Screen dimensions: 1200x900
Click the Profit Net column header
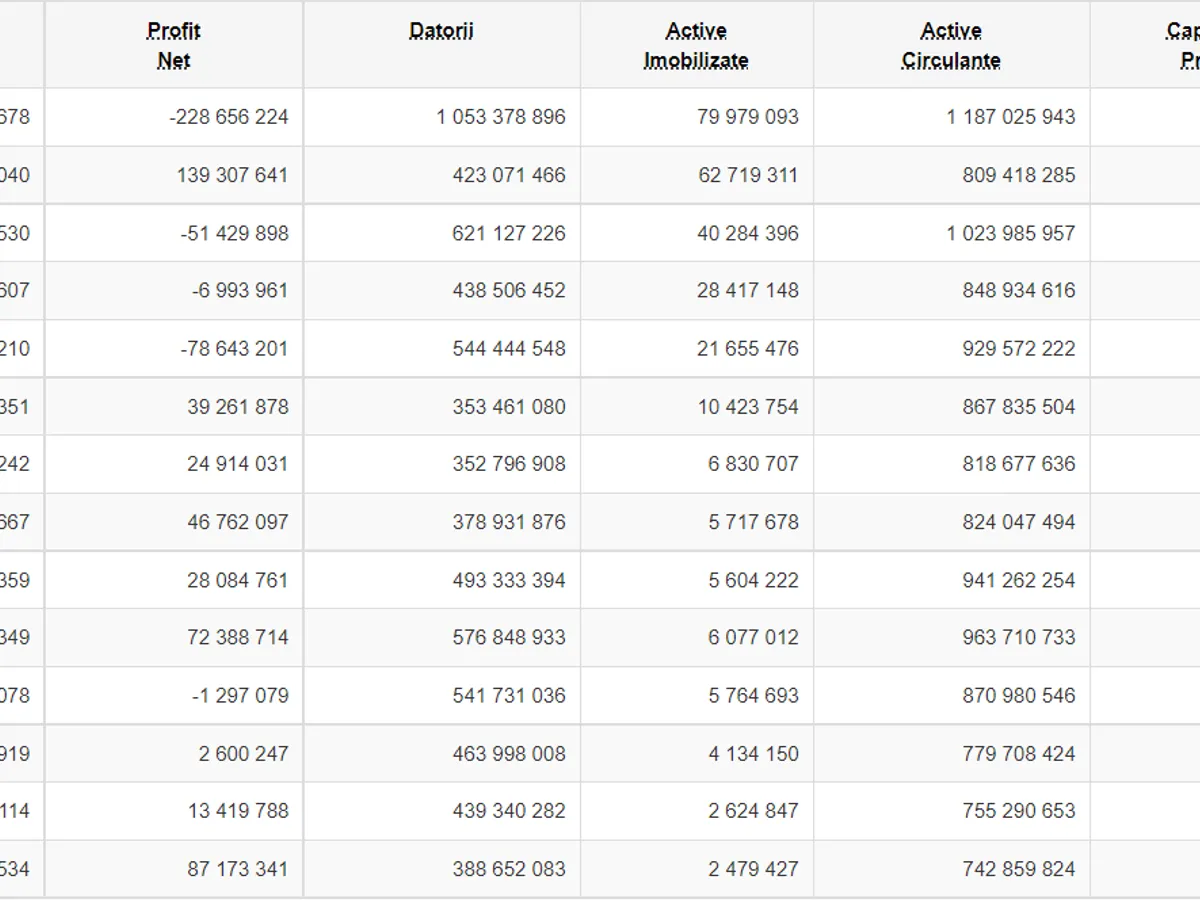(173, 46)
